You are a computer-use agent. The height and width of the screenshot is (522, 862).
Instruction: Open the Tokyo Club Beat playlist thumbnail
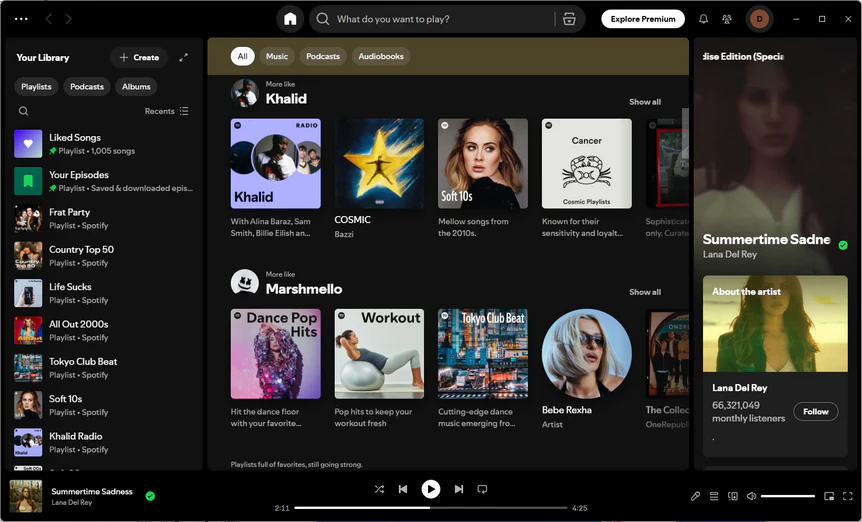(482, 353)
